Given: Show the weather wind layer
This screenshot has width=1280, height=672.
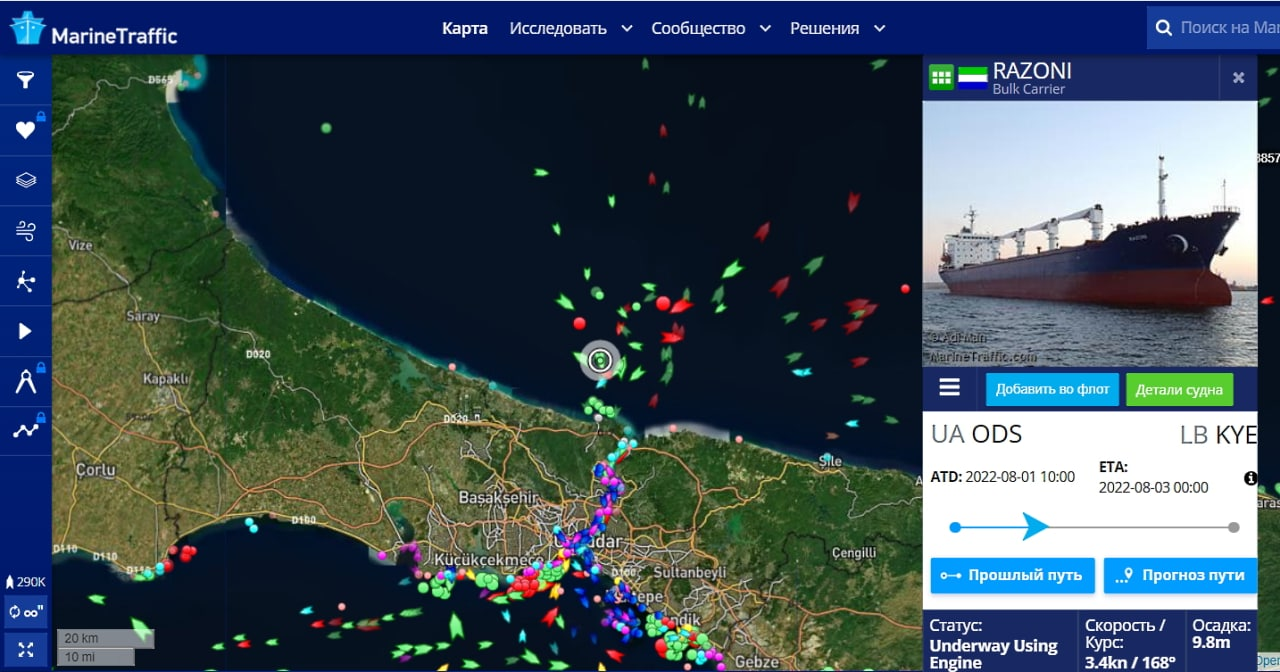Looking at the screenshot, I should [25, 231].
